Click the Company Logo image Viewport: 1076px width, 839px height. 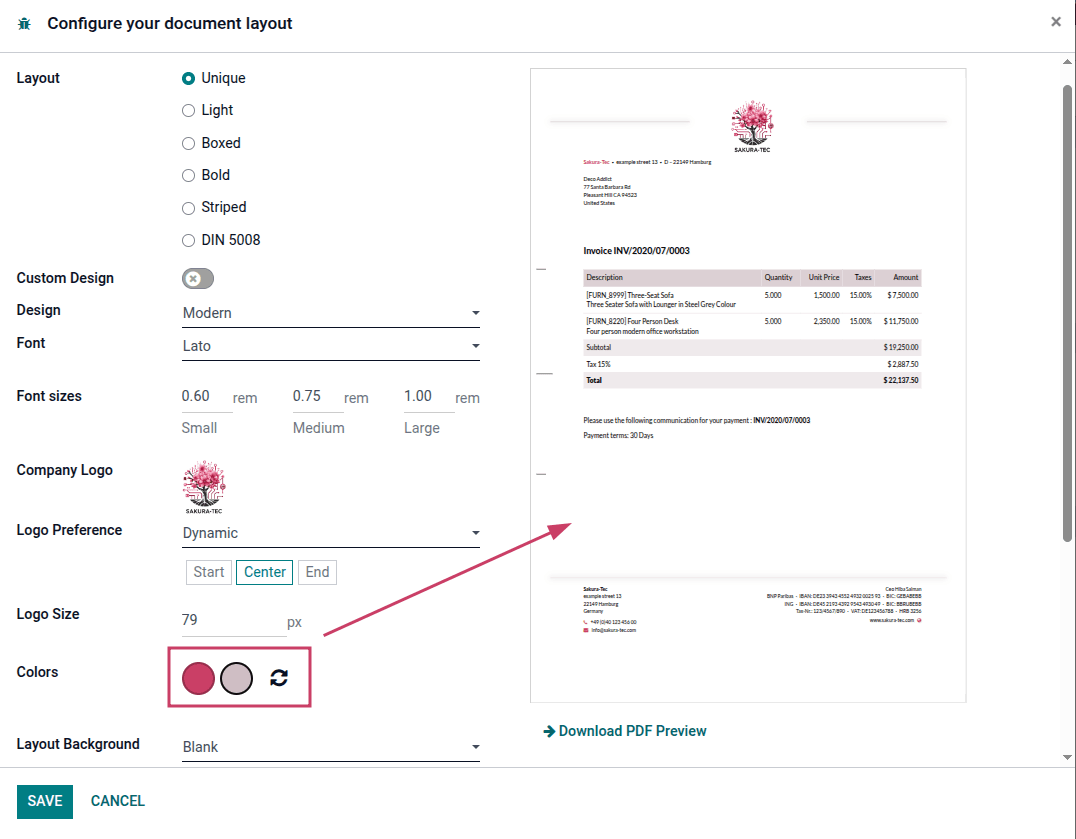tap(204, 487)
